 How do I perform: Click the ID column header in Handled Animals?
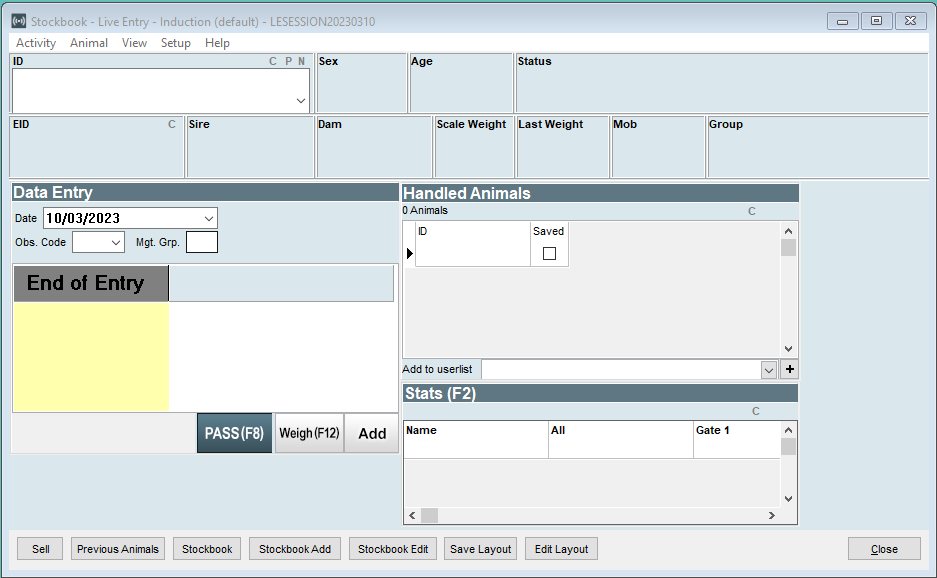[473, 231]
